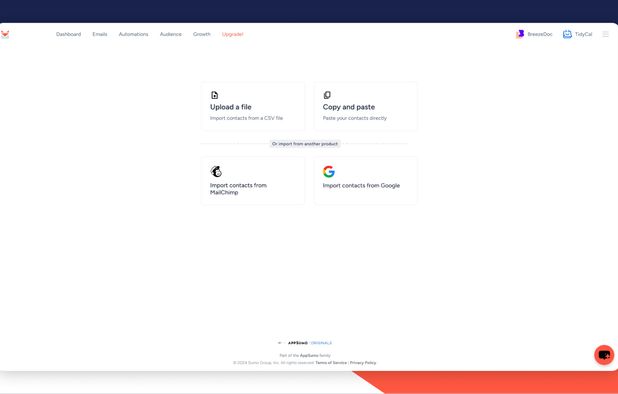The image size is (618, 394).
Task: Select Audience in the top navigation
Action: [171, 34]
